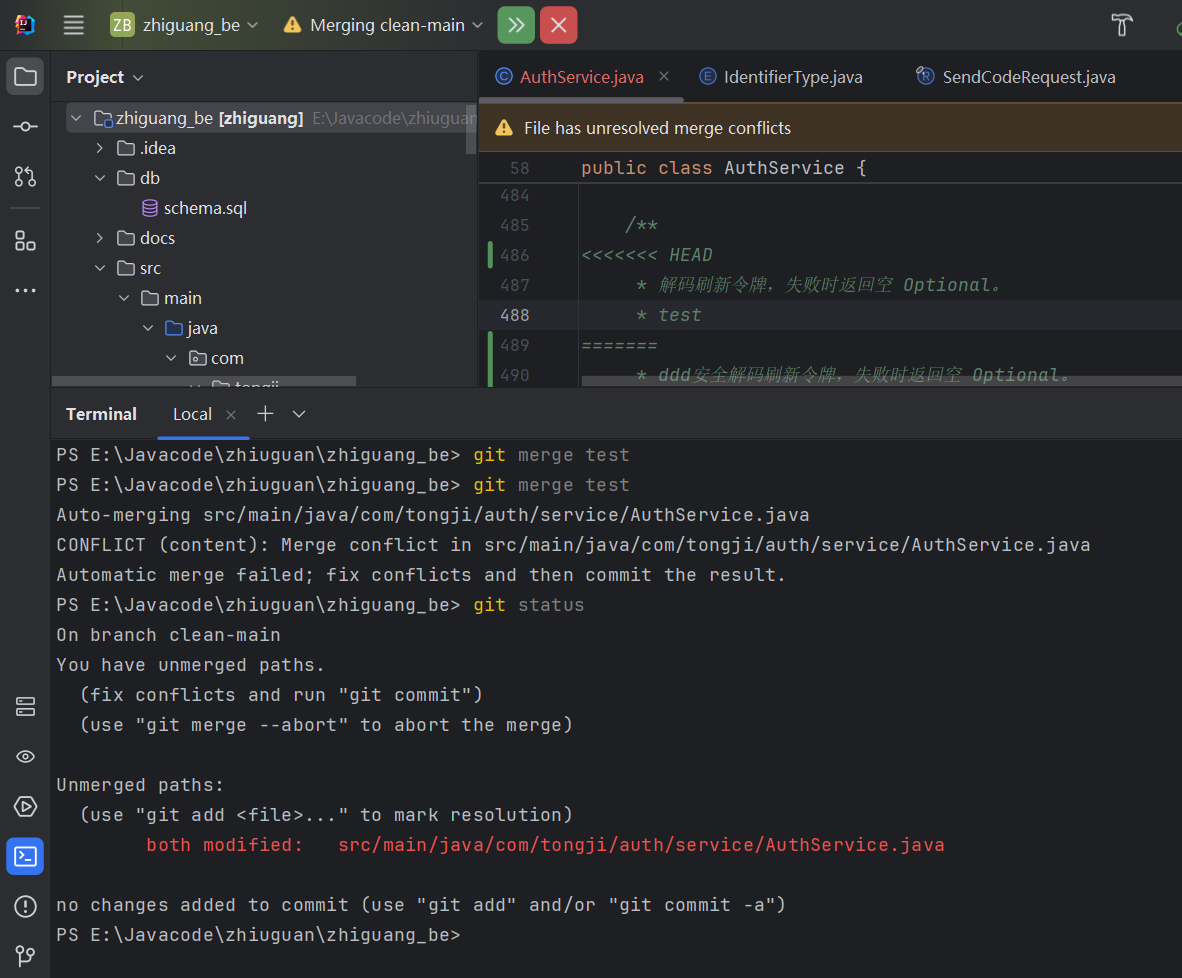This screenshot has width=1182, height=978.
Task: Add a new terminal tab
Action: [x=265, y=414]
